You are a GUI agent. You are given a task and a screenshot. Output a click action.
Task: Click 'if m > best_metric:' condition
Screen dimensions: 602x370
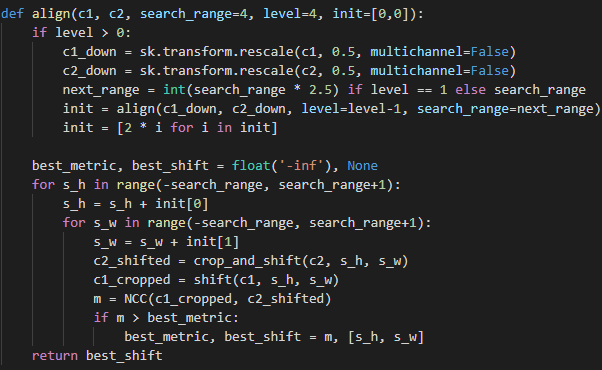pos(166,318)
